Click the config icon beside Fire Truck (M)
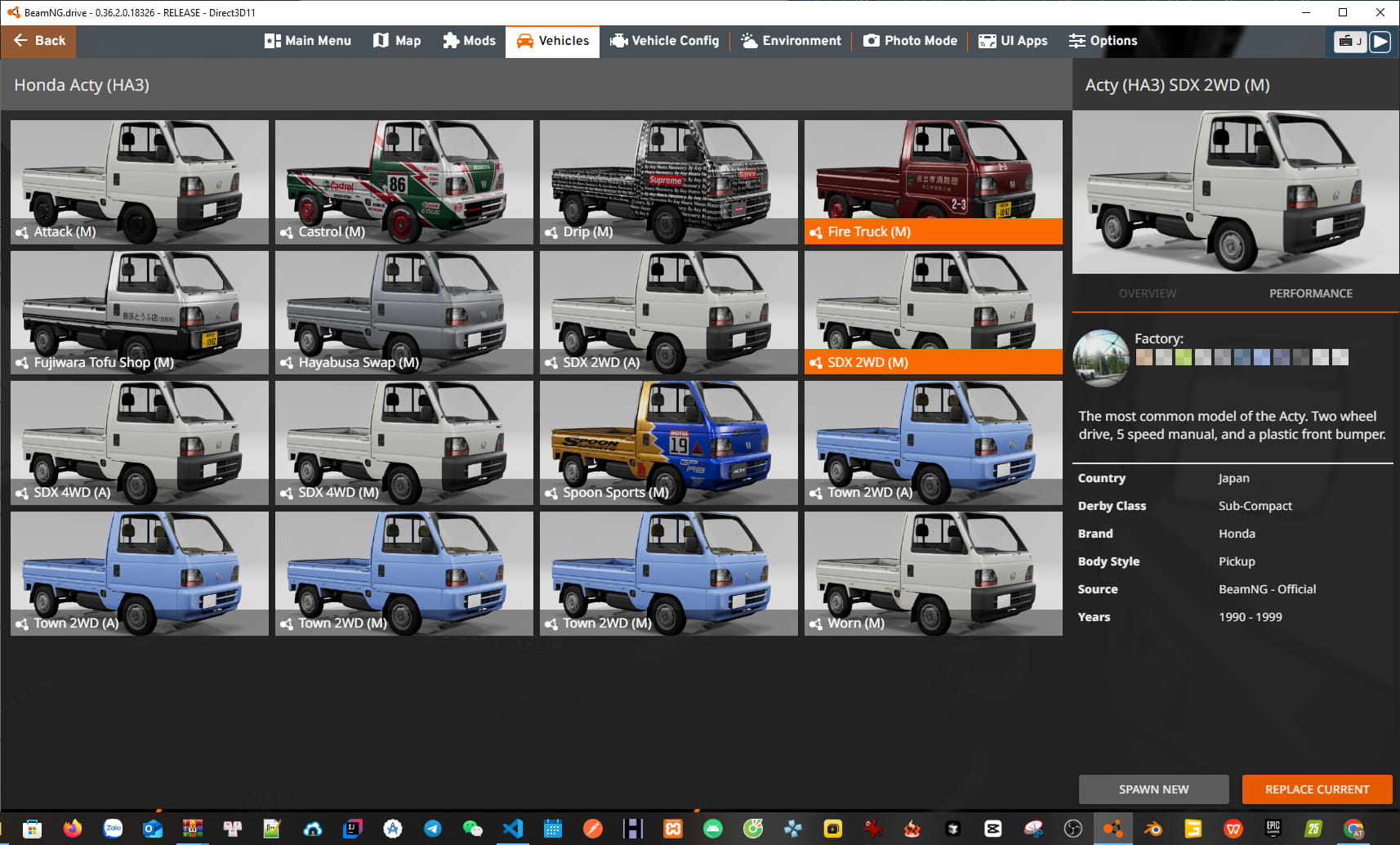The image size is (1400, 845). pos(816,233)
